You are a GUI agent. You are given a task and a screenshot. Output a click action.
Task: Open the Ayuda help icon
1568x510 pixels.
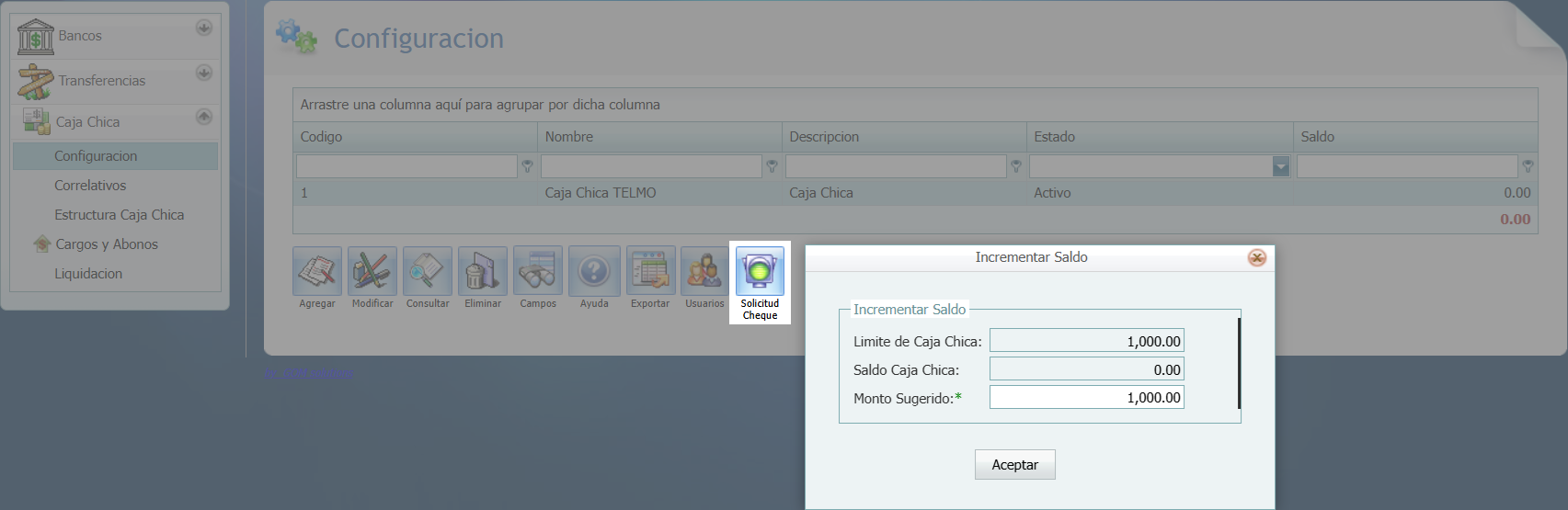point(594,271)
